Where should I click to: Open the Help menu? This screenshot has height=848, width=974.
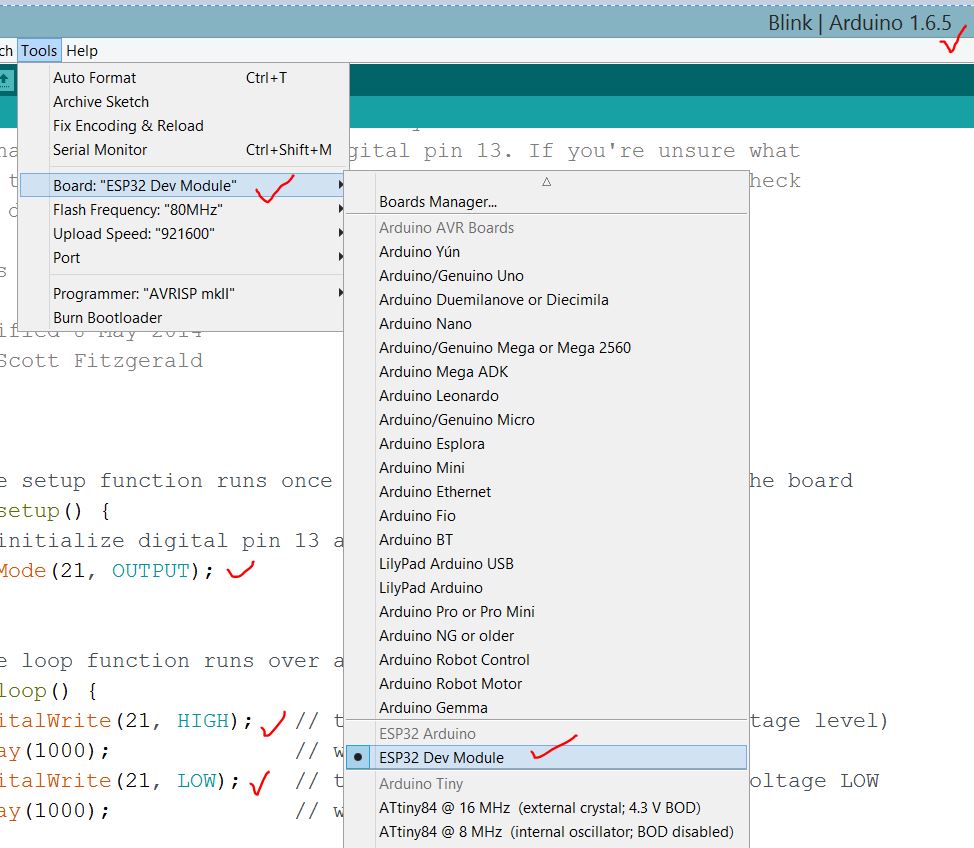coord(82,50)
